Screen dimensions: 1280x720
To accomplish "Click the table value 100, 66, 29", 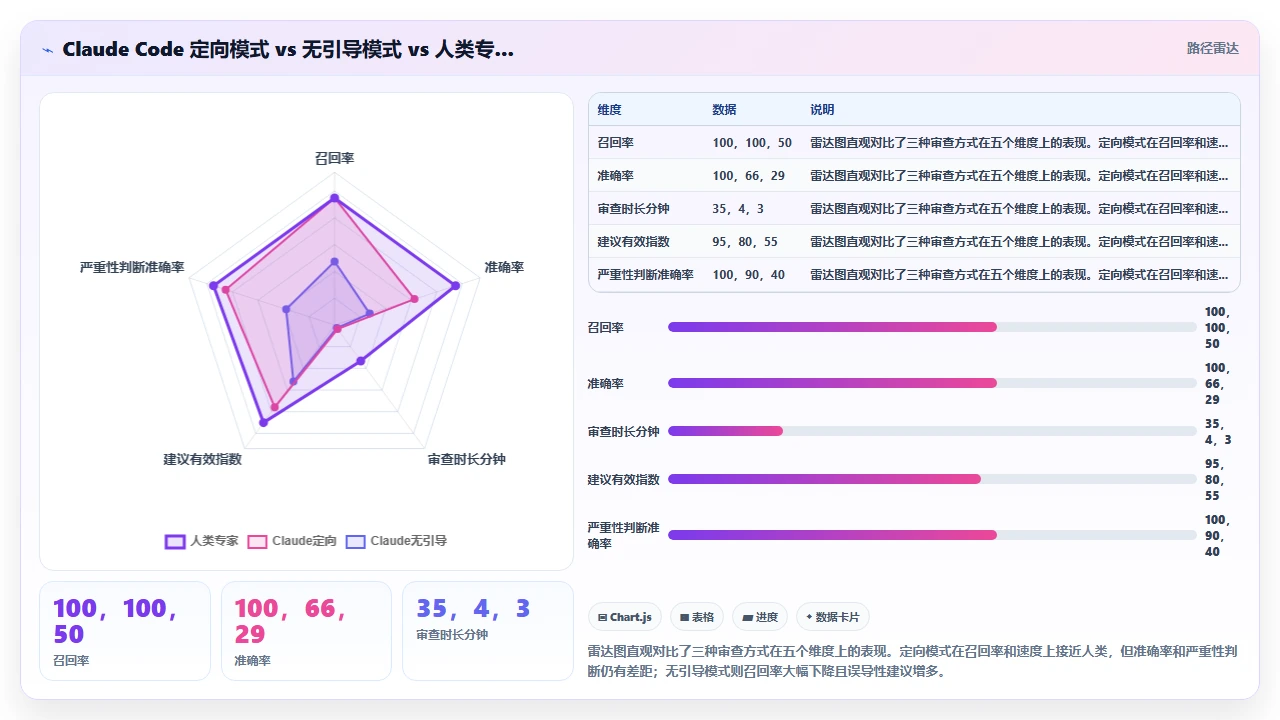I will tap(748, 176).
